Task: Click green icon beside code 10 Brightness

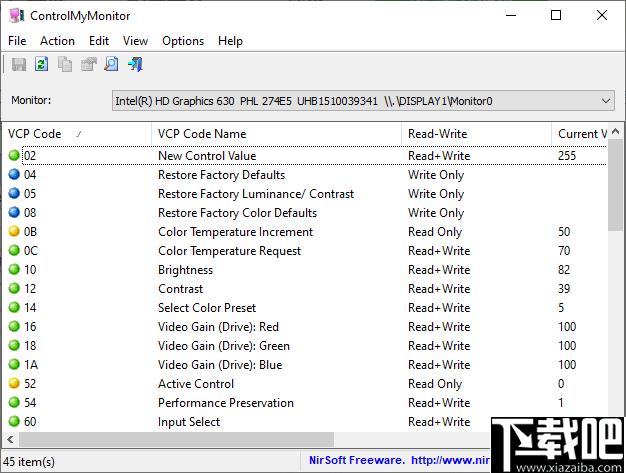Action: click(14, 269)
